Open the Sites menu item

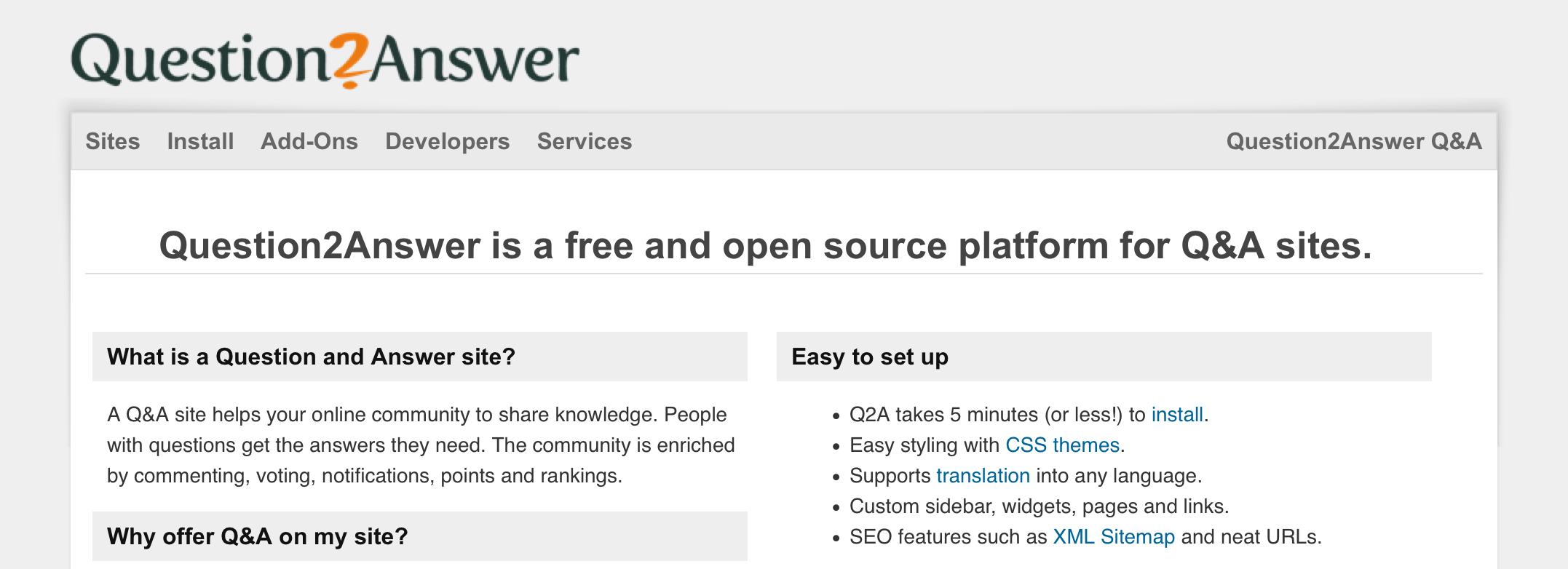[113, 141]
